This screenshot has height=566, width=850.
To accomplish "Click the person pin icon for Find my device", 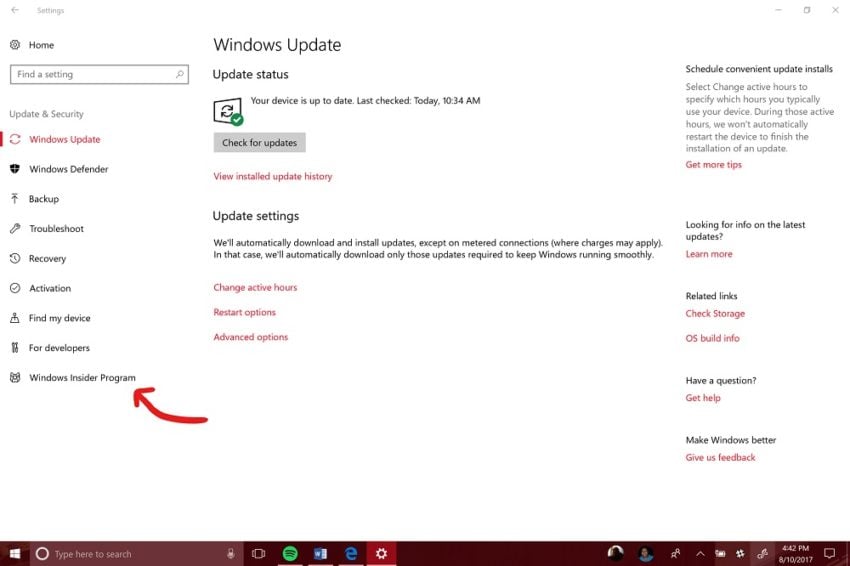I will (x=15, y=318).
